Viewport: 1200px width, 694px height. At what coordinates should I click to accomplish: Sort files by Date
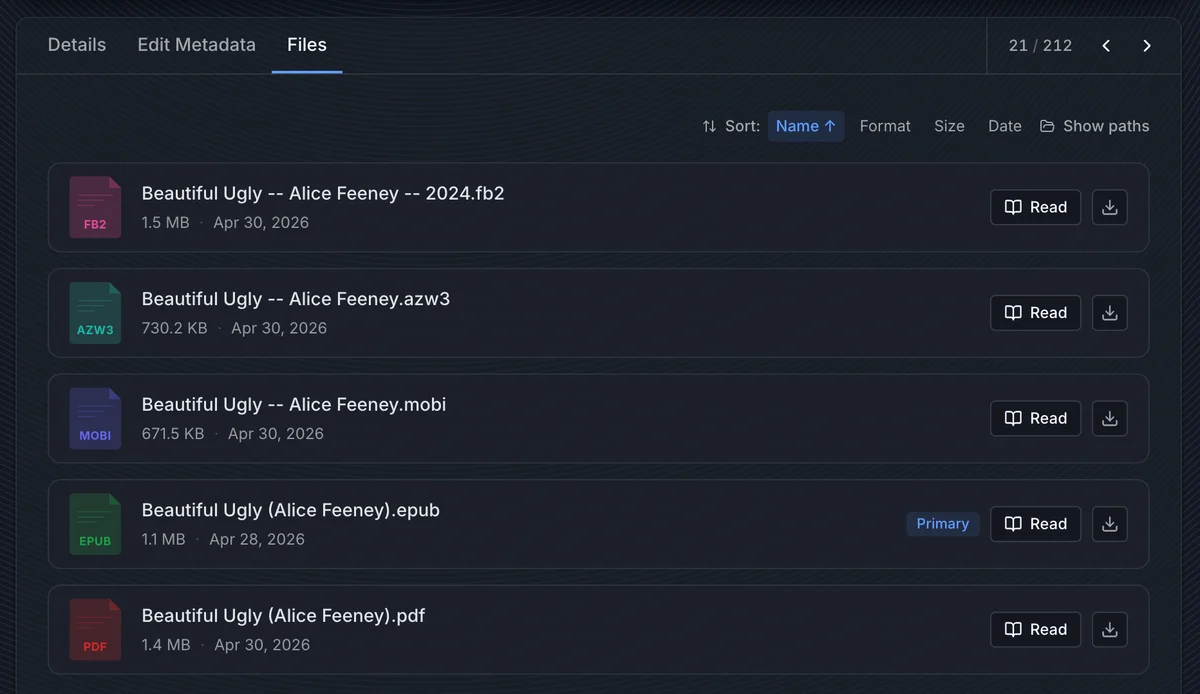[1005, 126]
